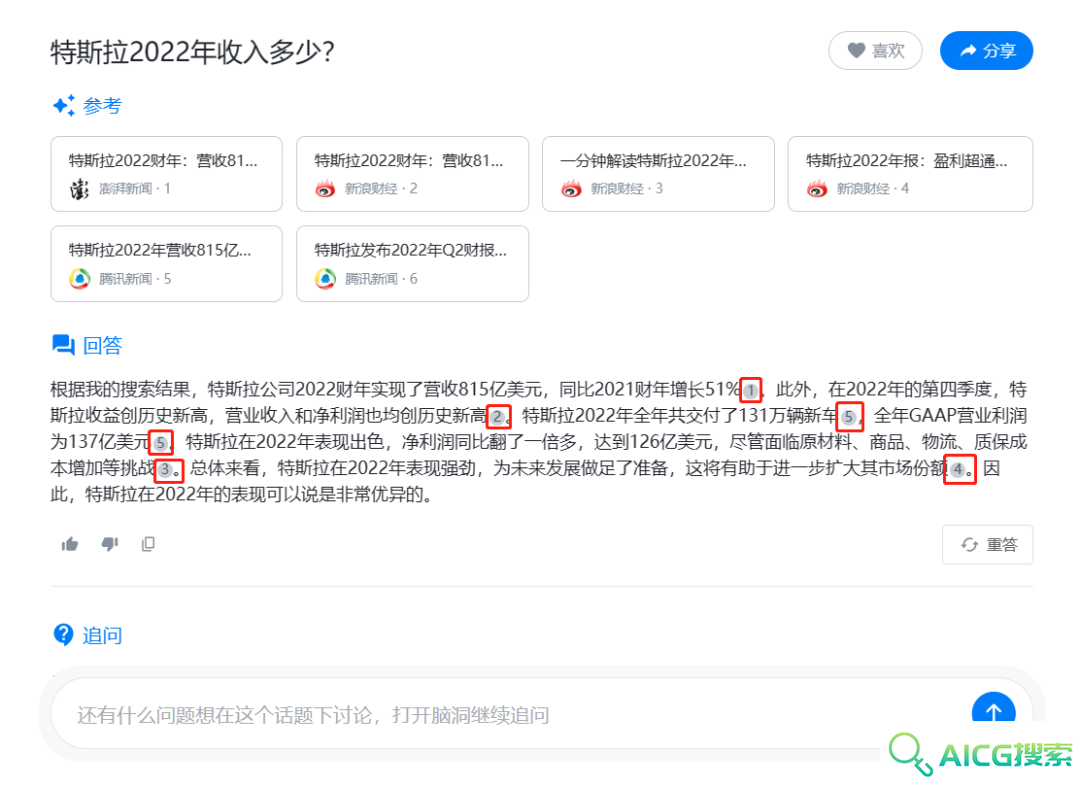
Task: Click the Sina logo on card 4
Action: coord(817,189)
